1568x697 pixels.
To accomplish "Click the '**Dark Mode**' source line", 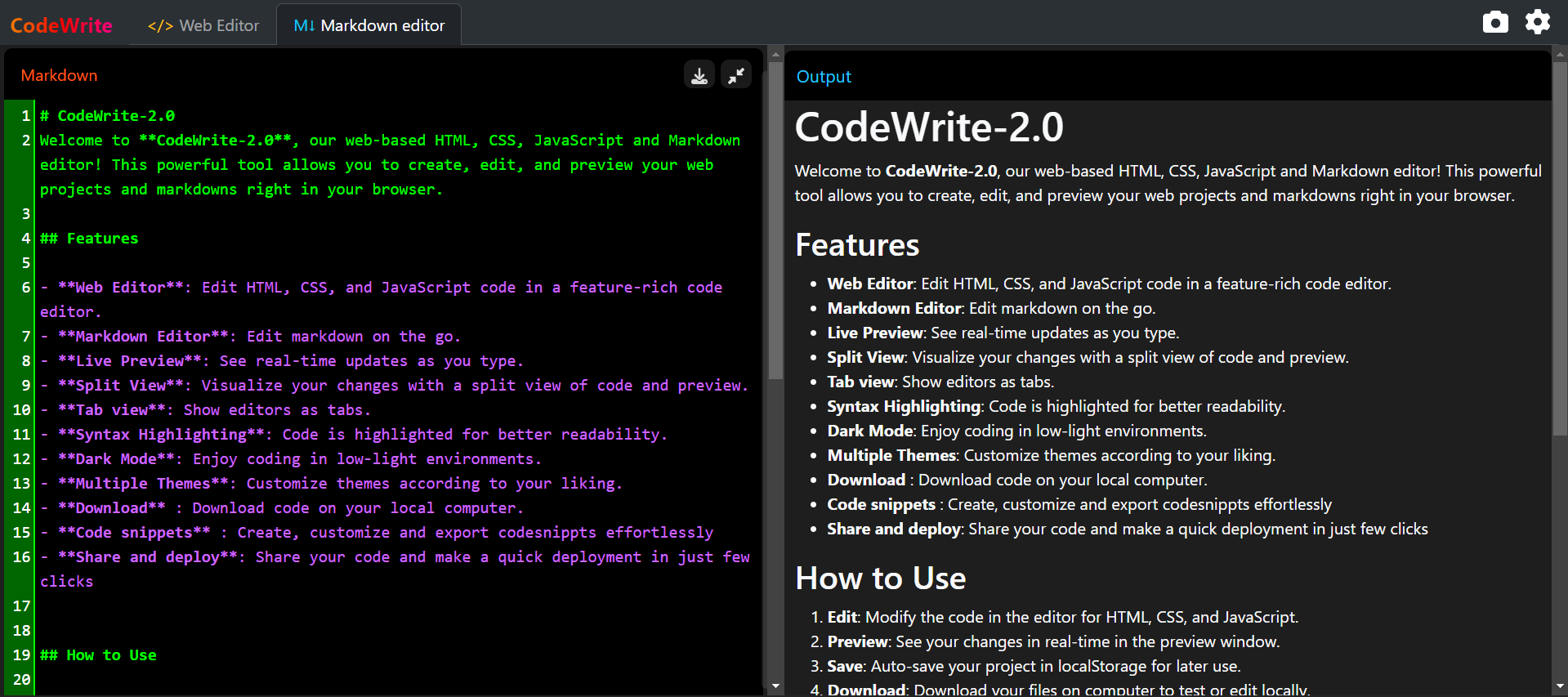I will 291,459.
